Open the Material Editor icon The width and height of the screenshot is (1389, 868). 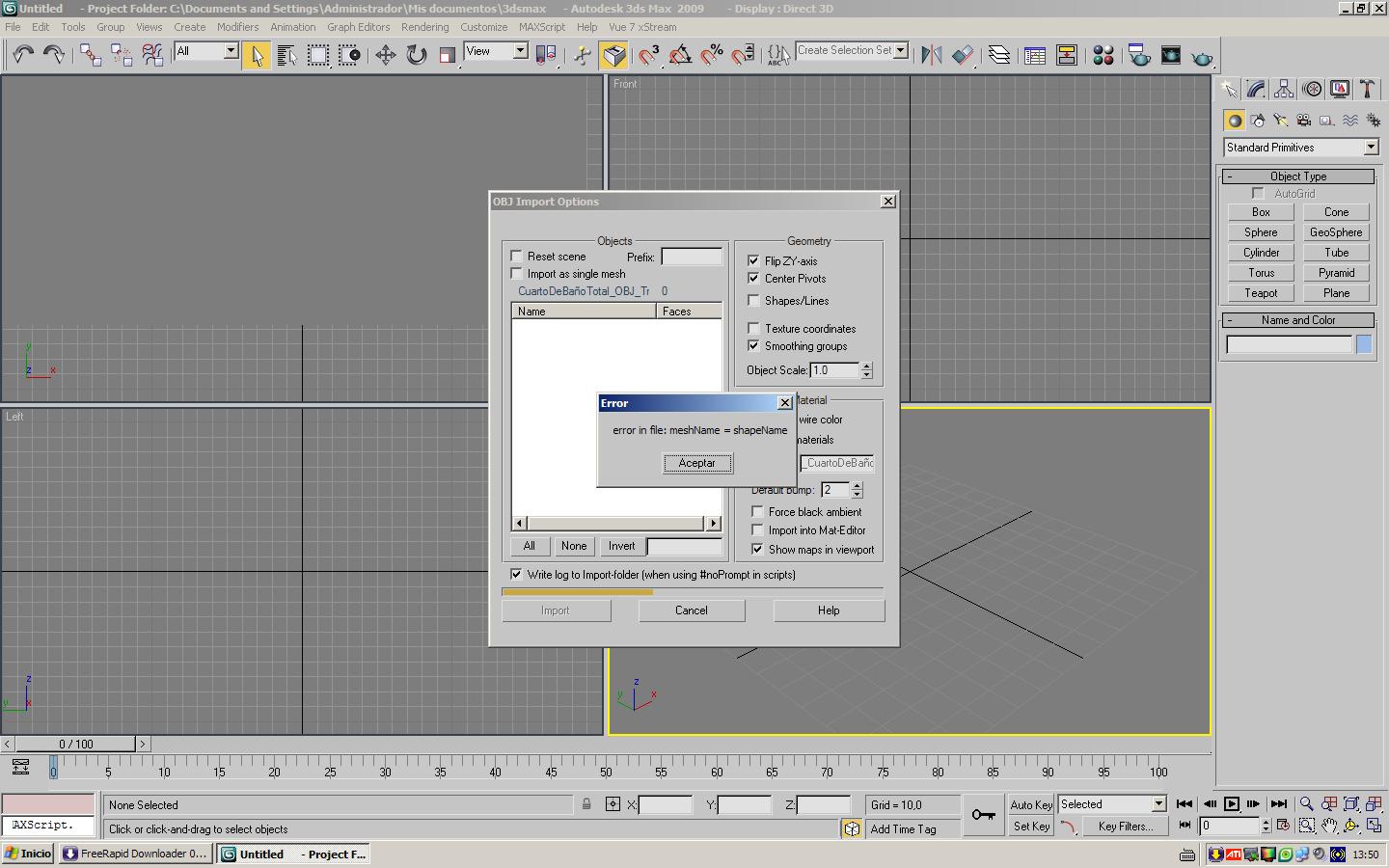[x=1103, y=55]
